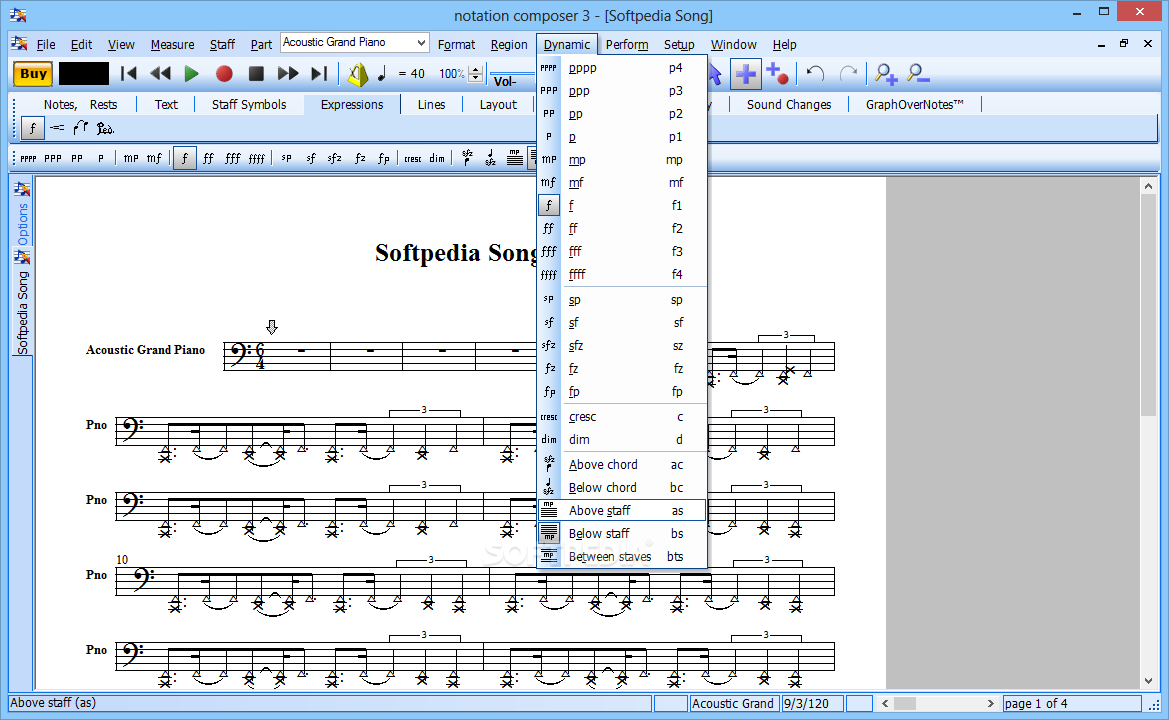The width and height of the screenshot is (1169, 720).
Task: Toggle the forte (f) dynamic toolbar button
Action: pyautogui.click(x=184, y=158)
